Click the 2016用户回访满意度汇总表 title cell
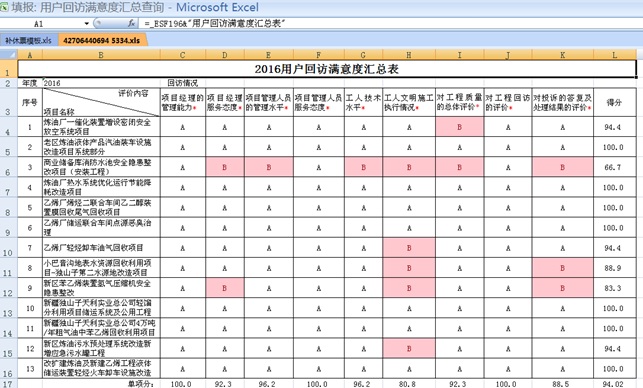Viewport: 643px width, 388px height. [x=327, y=69]
